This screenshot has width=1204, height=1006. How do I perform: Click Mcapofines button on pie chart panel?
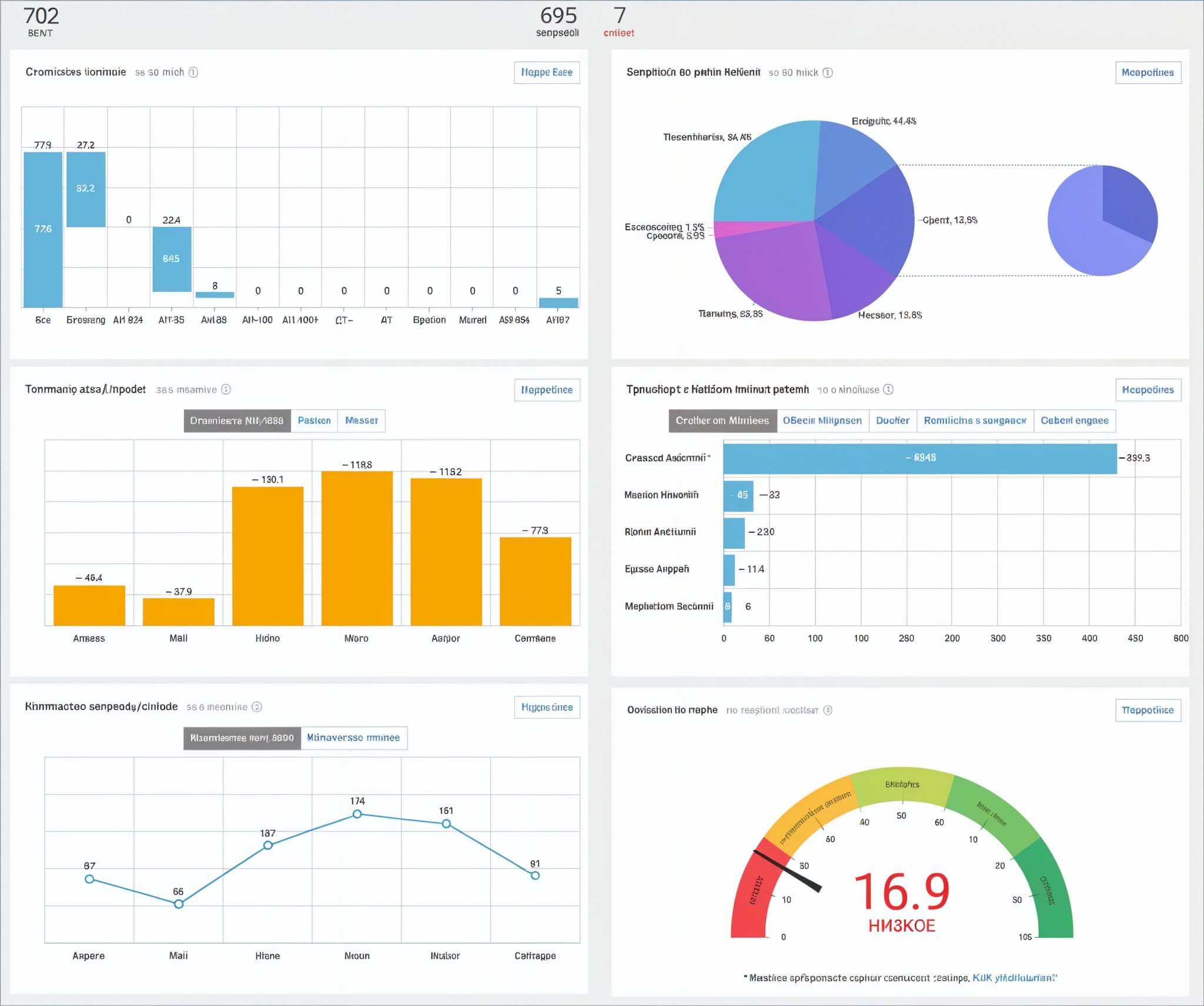tap(1148, 73)
